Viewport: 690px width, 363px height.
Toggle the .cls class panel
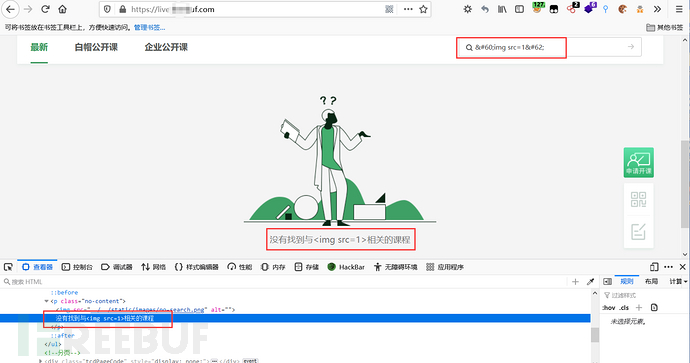pyautogui.click(x=624, y=308)
